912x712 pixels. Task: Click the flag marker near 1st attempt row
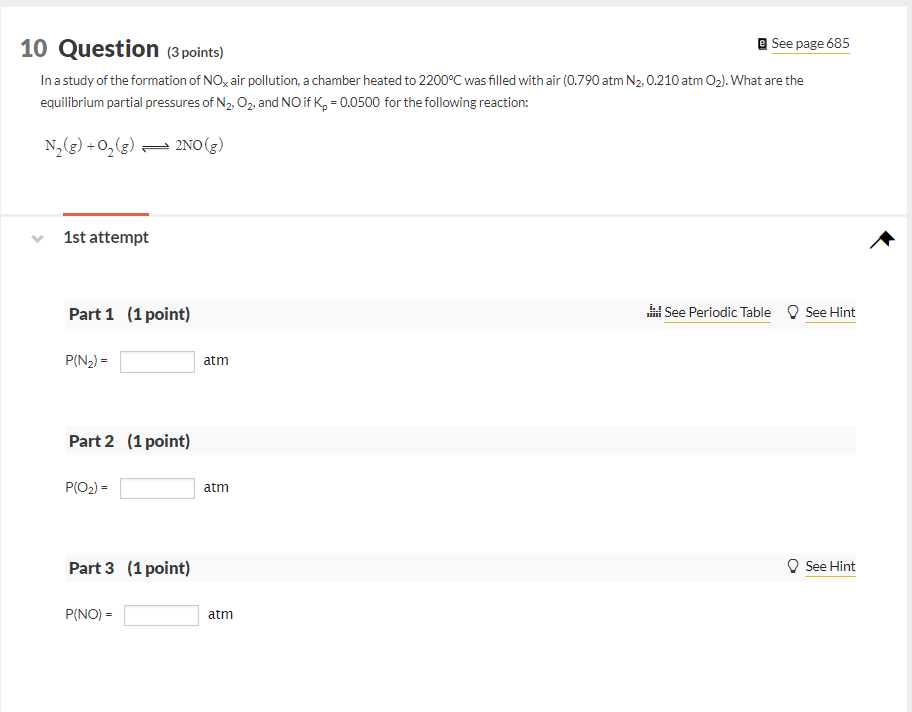pyautogui.click(x=881, y=239)
